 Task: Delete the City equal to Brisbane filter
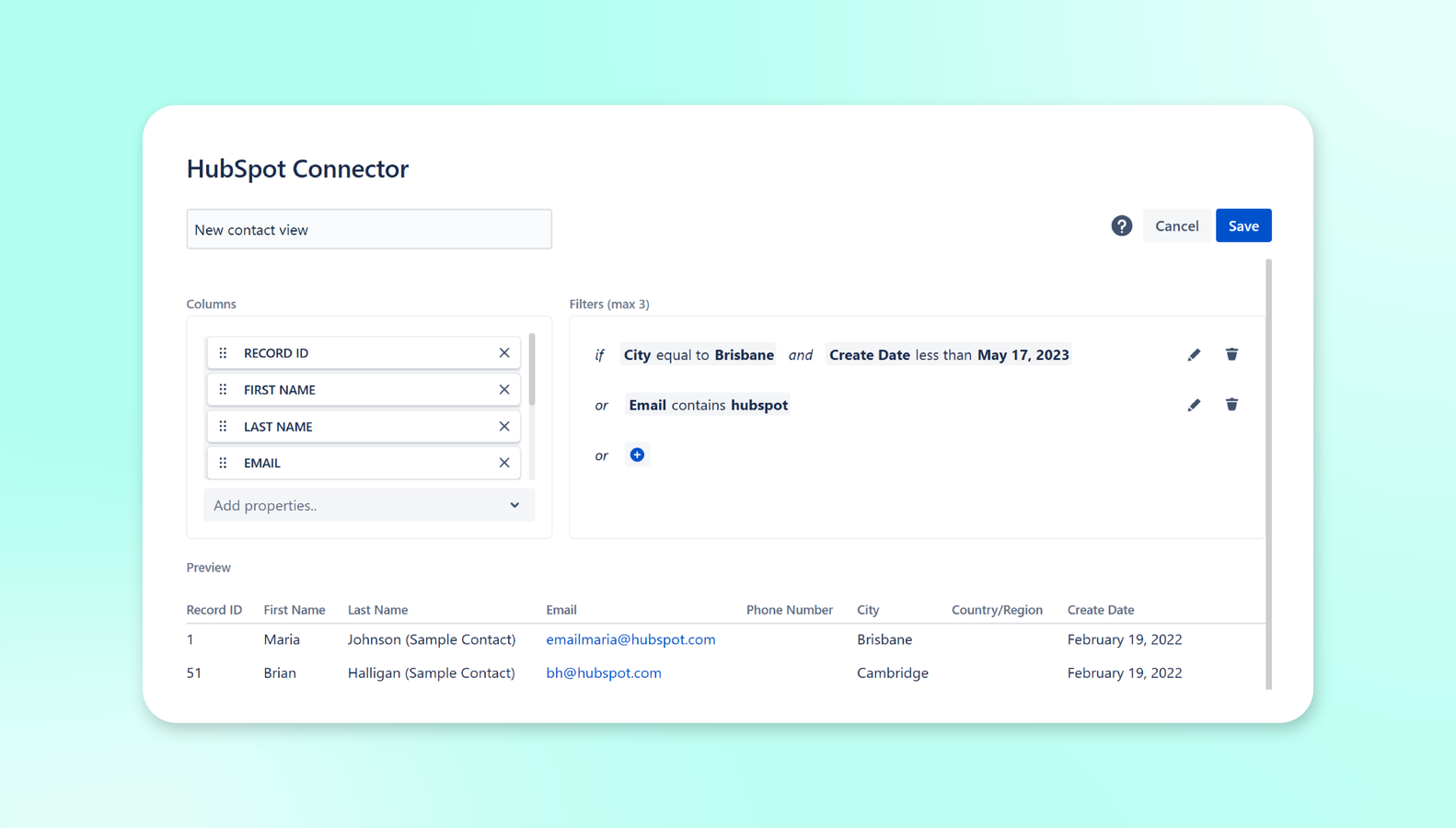point(1231,354)
